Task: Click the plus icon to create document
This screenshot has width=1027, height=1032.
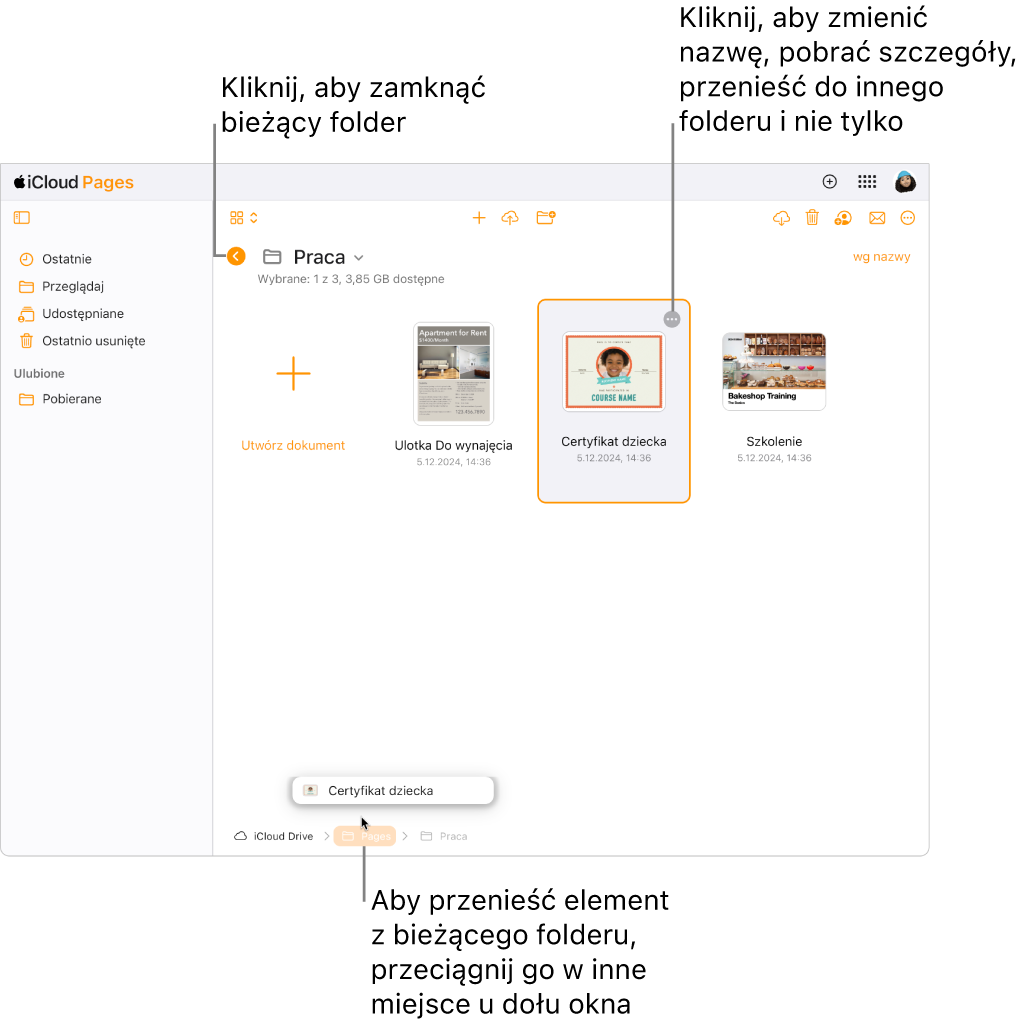Action: click(479, 218)
